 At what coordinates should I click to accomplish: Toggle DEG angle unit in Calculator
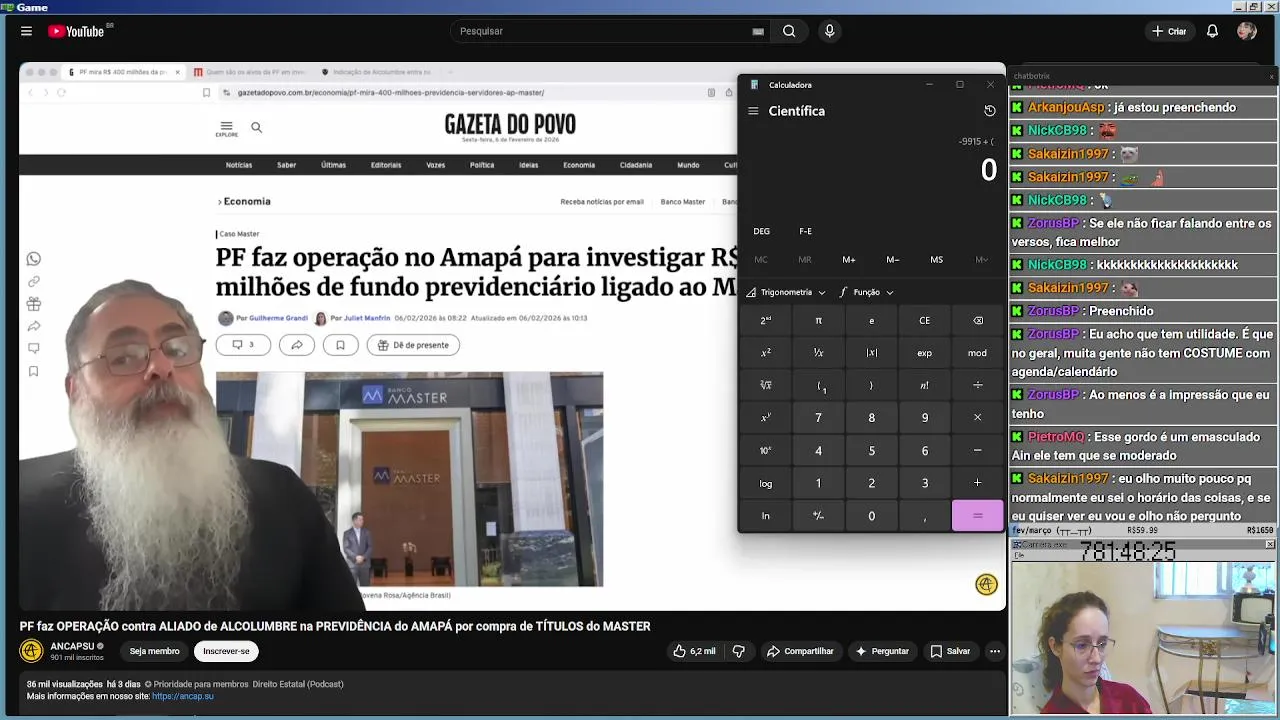(761, 231)
